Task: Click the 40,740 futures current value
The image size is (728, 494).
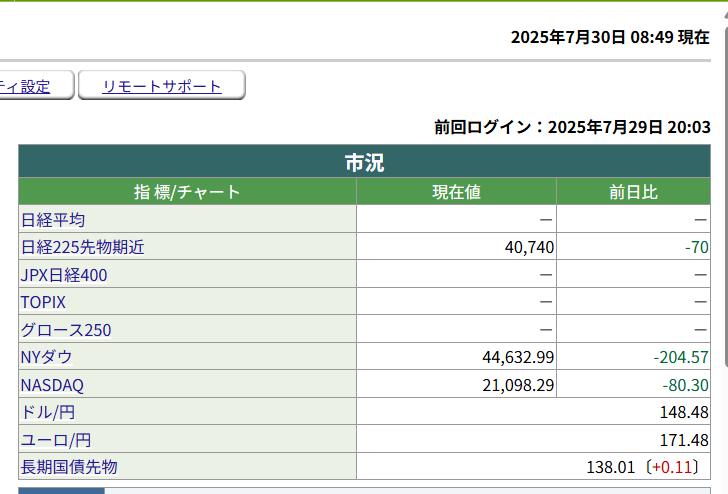Action: (529, 247)
